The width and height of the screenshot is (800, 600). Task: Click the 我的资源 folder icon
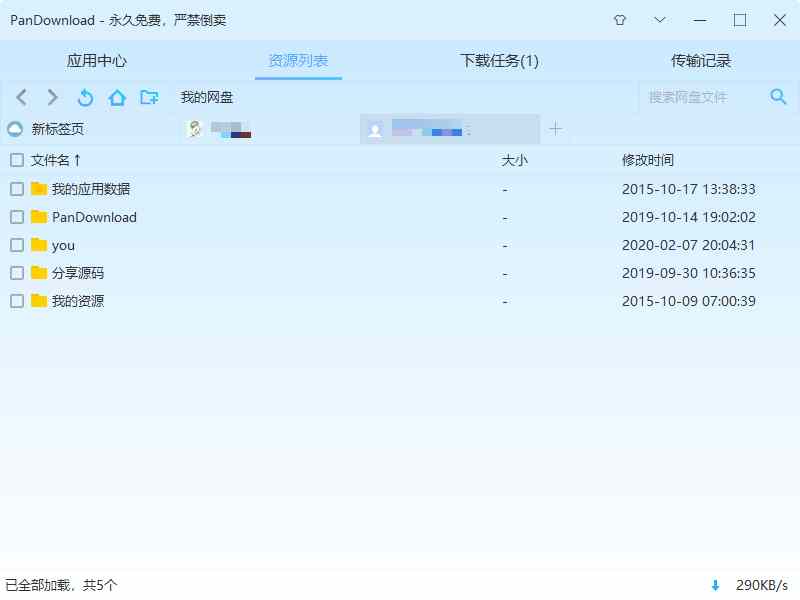click(39, 301)
